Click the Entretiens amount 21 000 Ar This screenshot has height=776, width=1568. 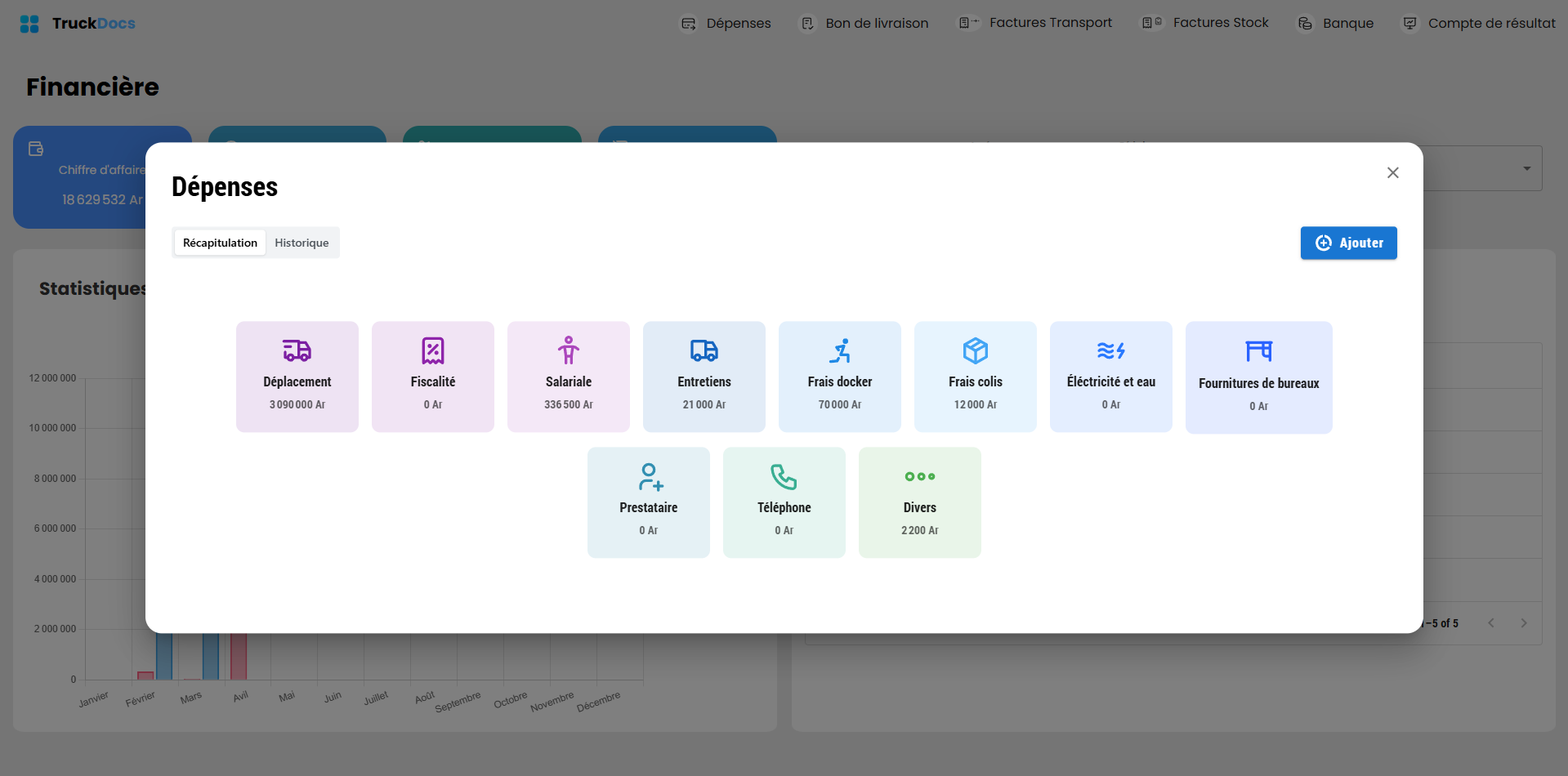click(x=704, y=404)
